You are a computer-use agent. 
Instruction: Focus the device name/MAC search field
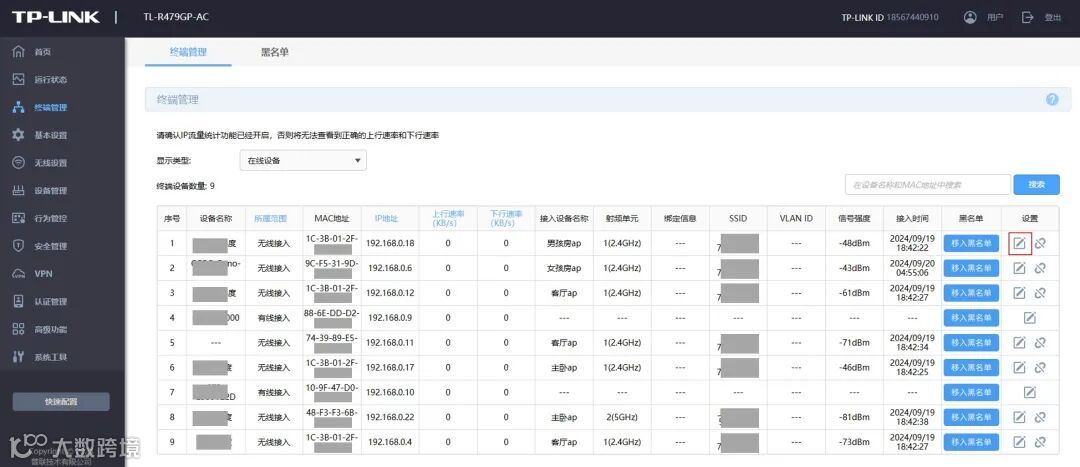click(927, 185)
